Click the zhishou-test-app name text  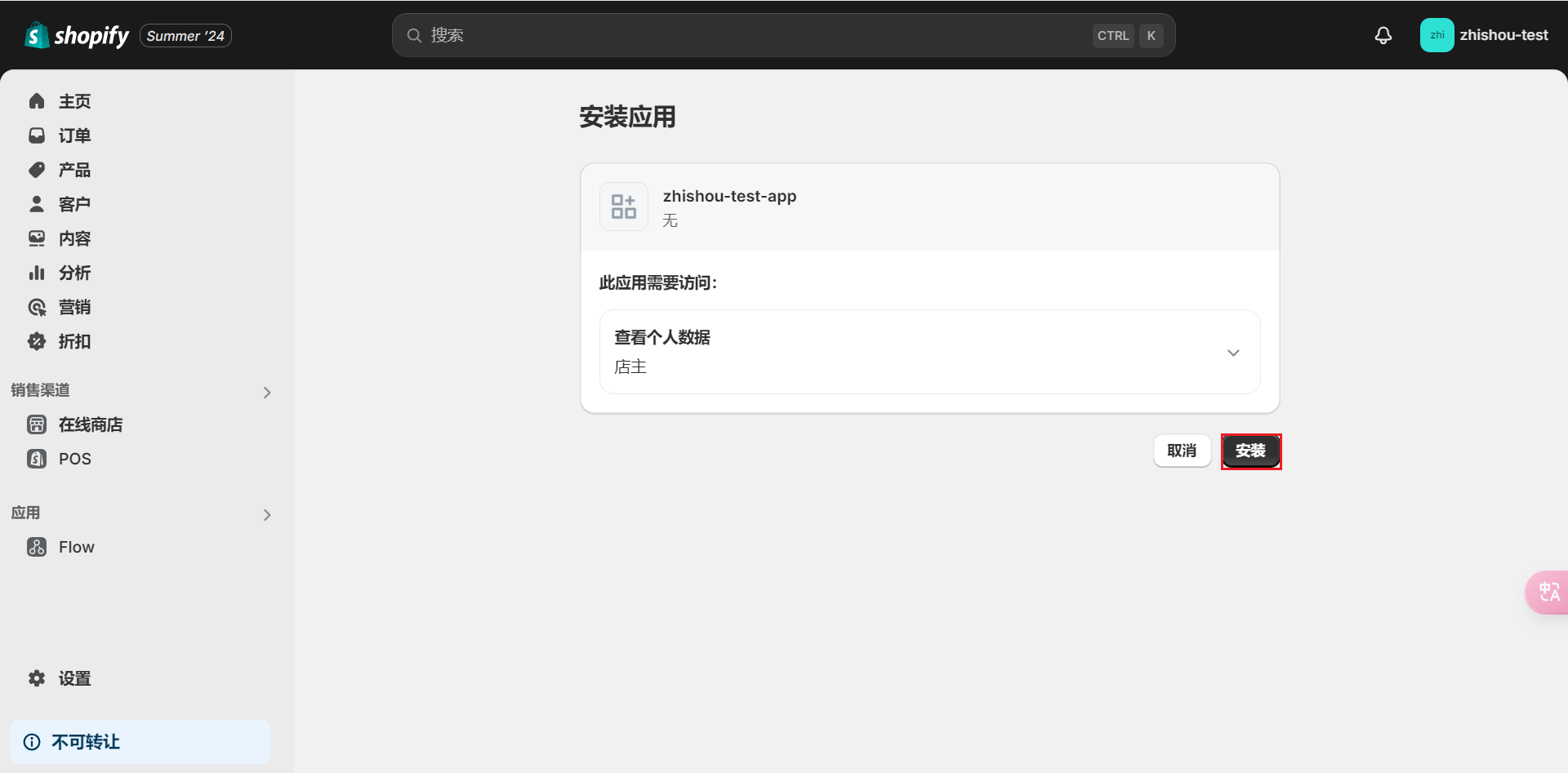729,196
